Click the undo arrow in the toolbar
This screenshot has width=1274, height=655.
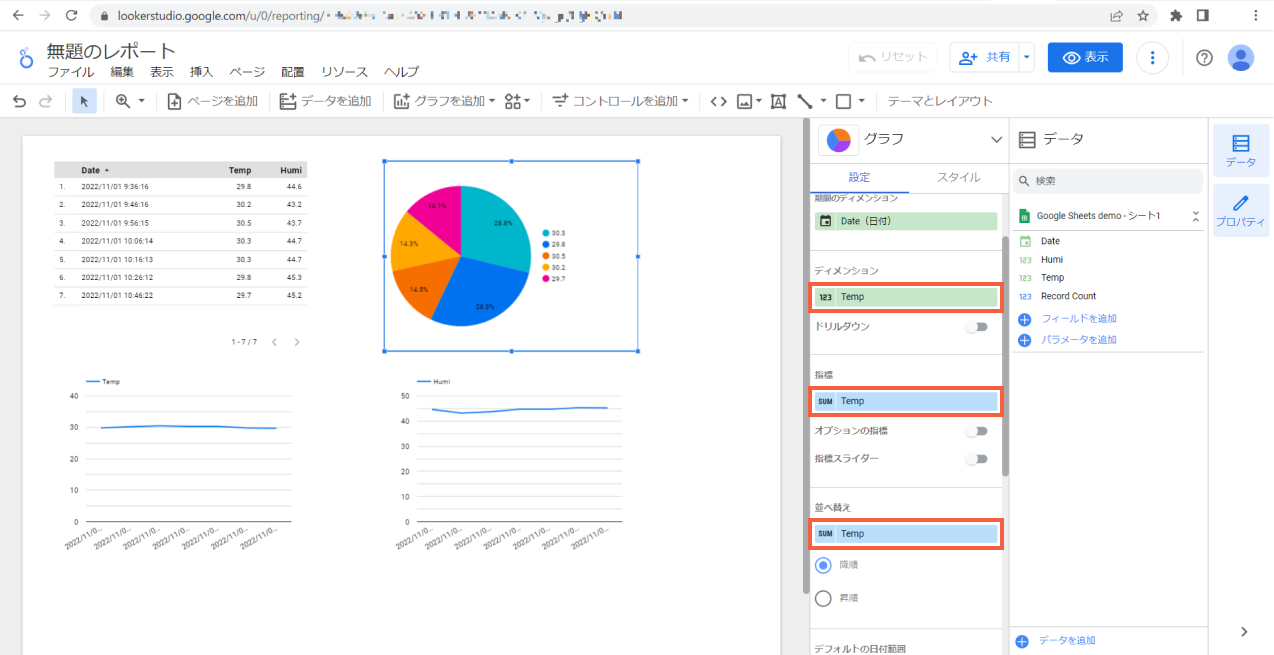tap(19, 101)
